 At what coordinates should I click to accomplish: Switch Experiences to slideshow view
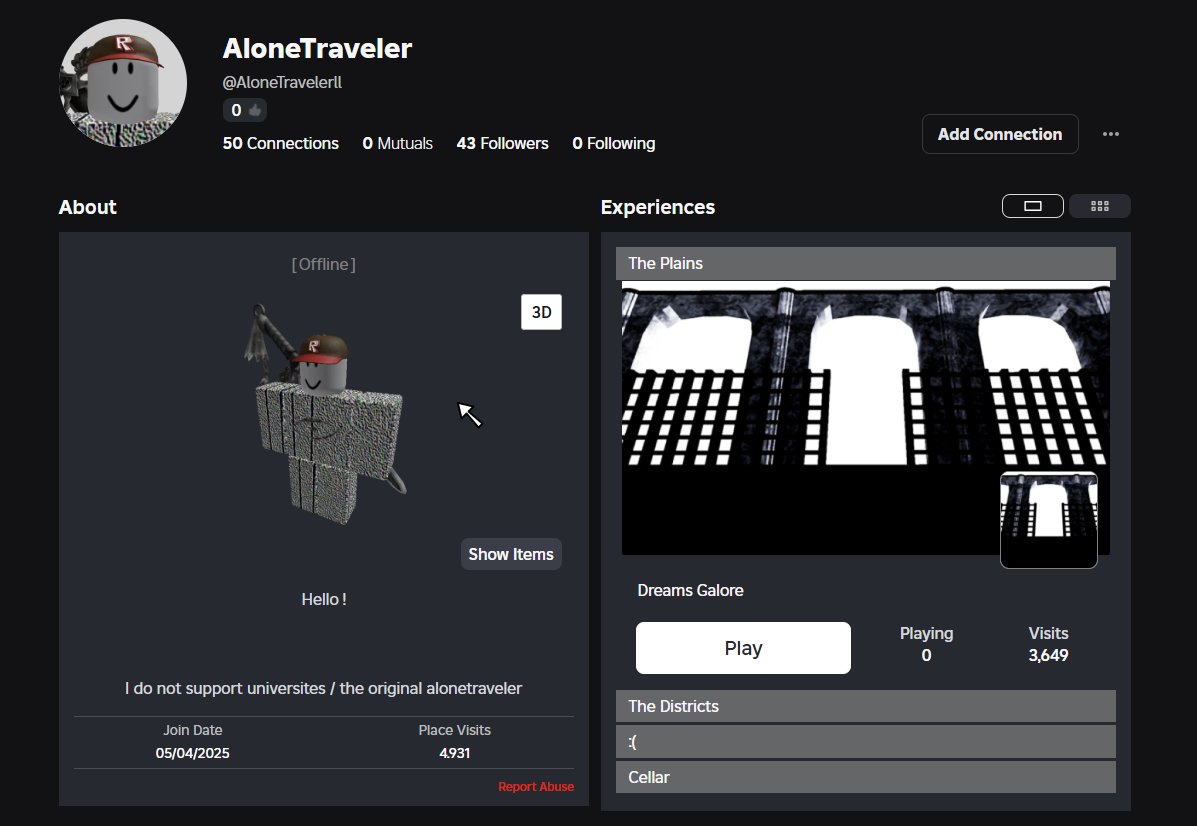[x=1032, y=206]
